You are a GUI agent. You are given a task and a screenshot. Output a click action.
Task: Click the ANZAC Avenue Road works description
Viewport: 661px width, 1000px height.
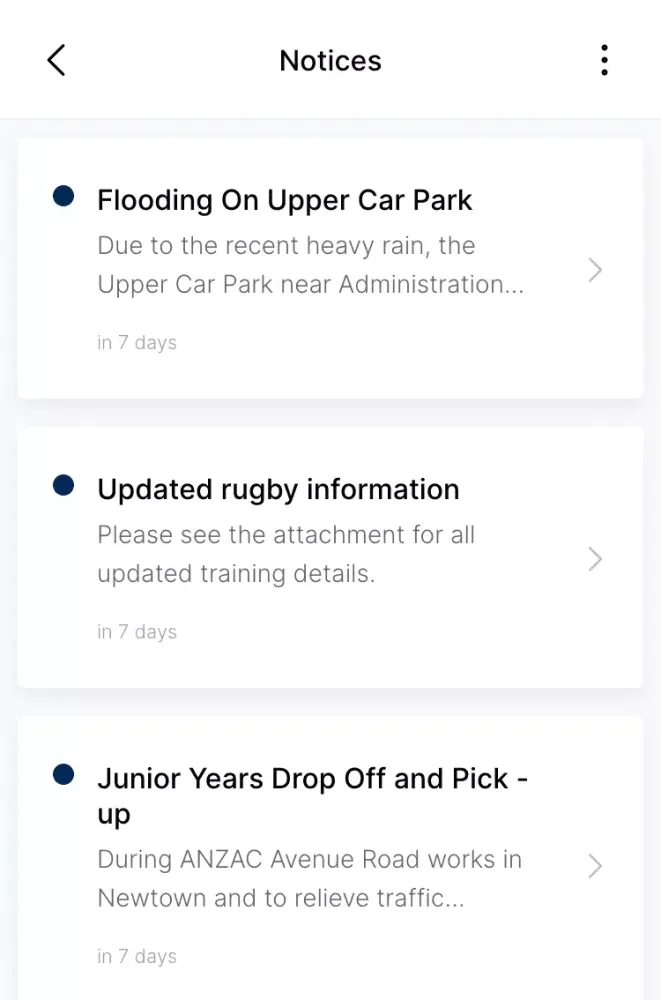pos(309,878)
